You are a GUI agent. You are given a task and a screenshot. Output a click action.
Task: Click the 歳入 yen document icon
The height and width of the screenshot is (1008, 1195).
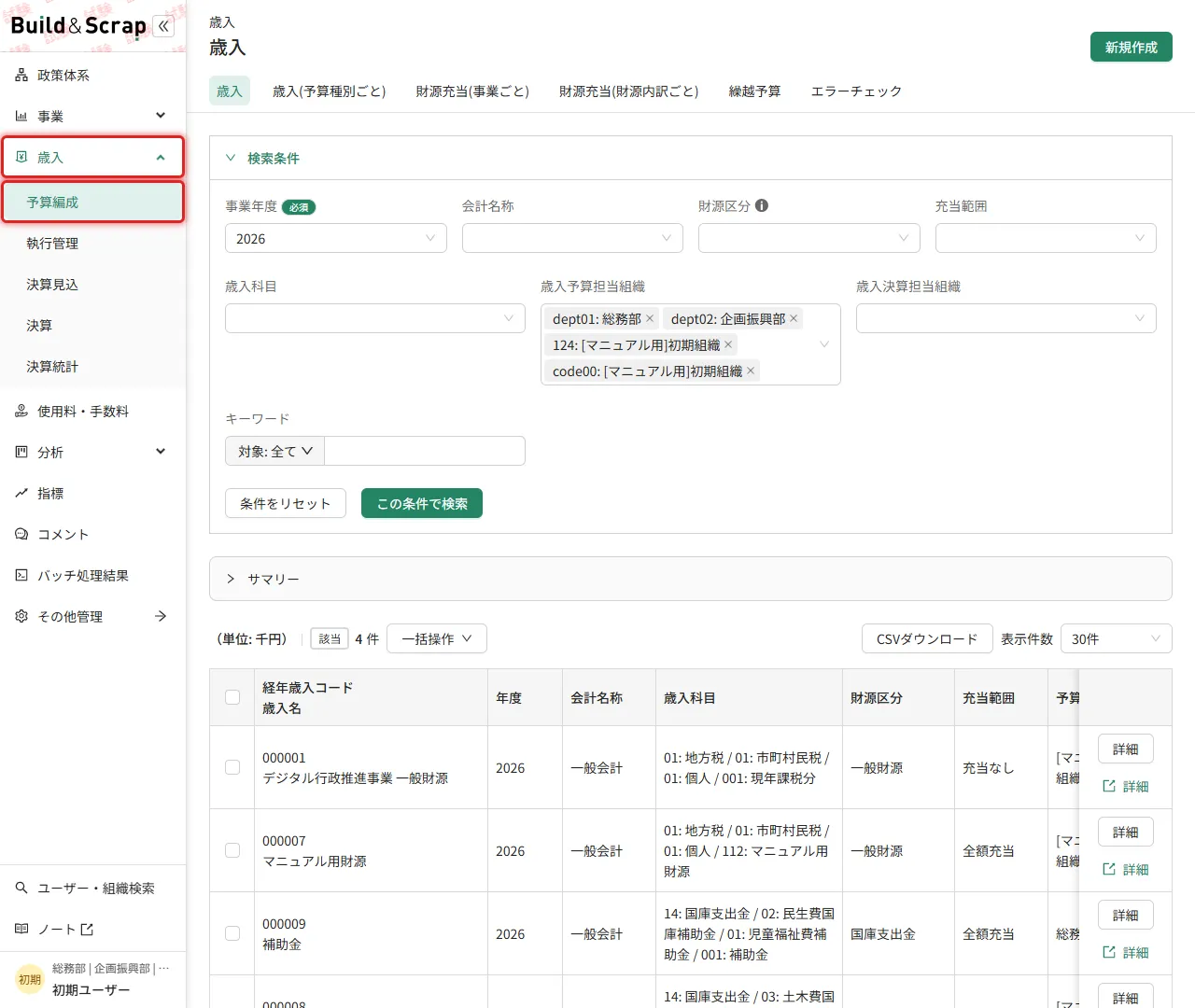[x=21, y=158]
